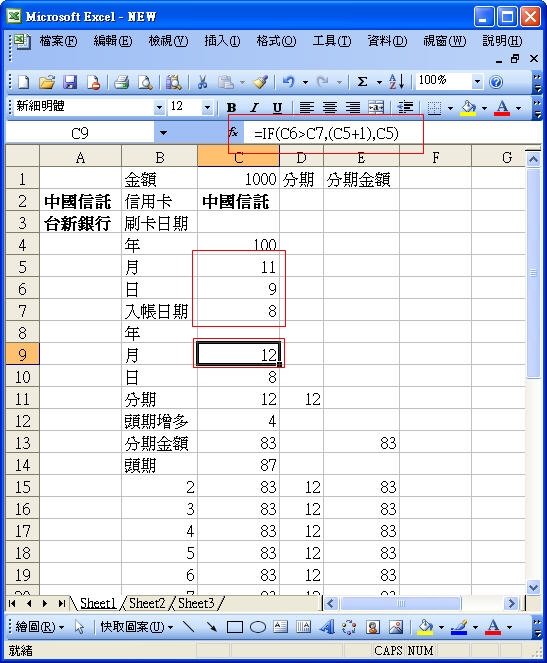Click the Merge and Center icon
The image size is (547, 663).
pos(376,108)
